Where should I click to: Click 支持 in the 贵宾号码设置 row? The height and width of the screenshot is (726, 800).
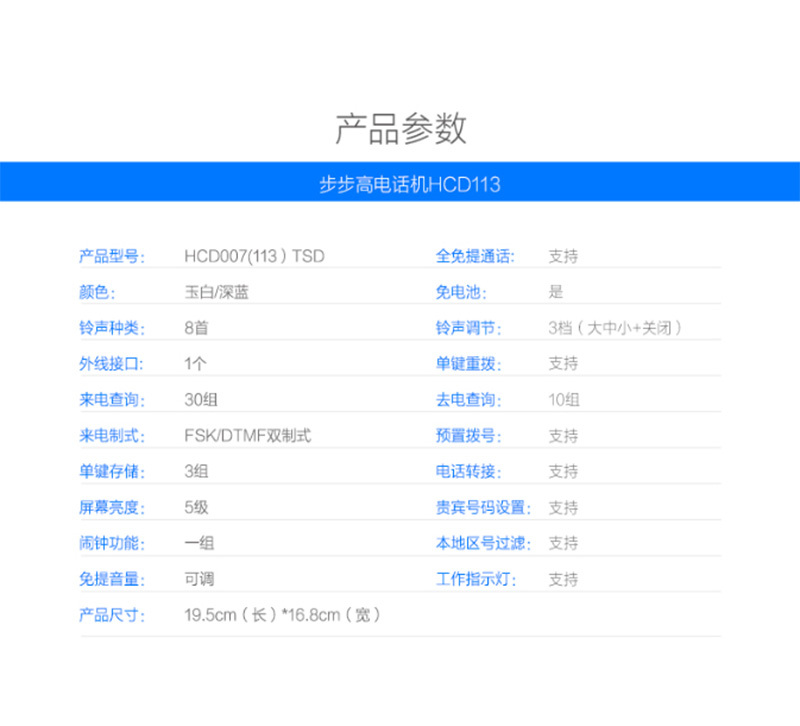coord(563,508)
